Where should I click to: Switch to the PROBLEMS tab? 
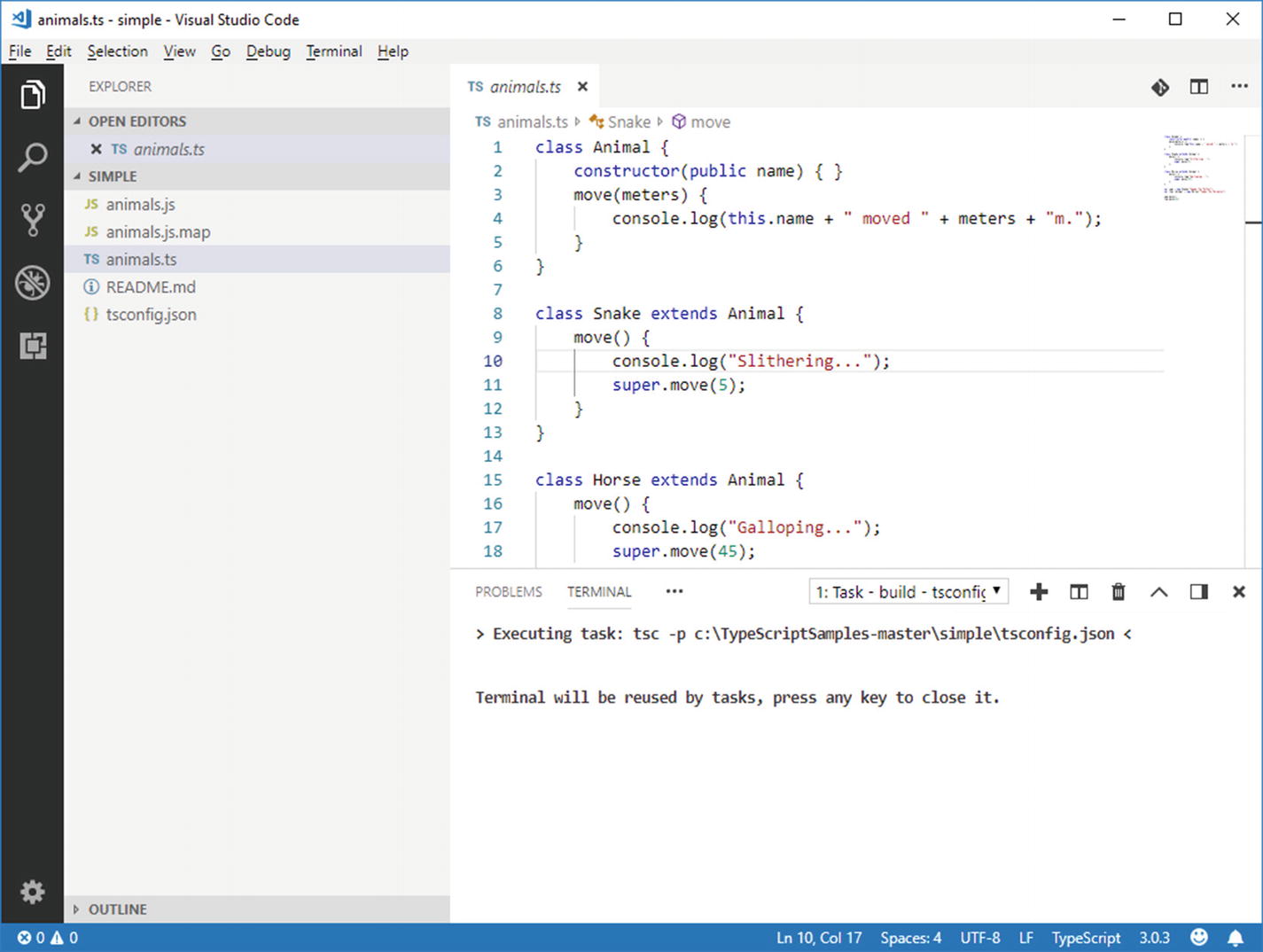[x=509, y=591]
